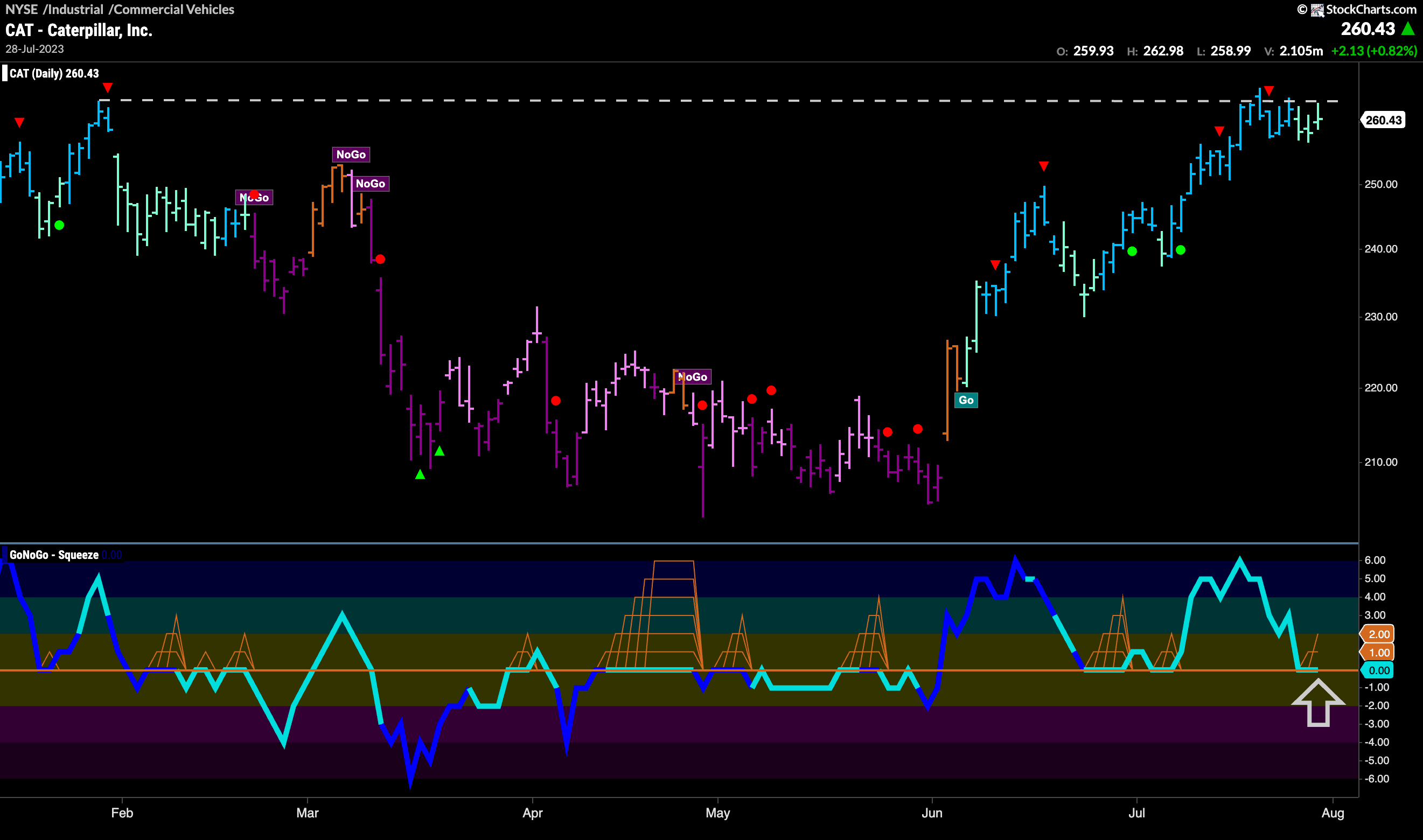Select the teal Go signal label

click(x=966, y=400)
